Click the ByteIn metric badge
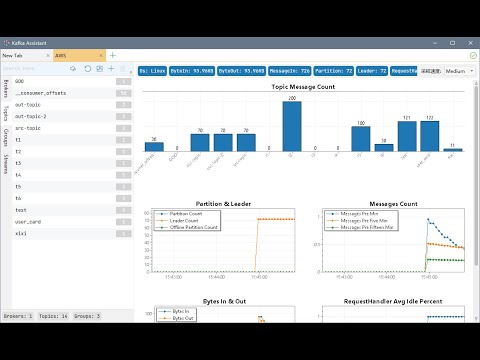The image size is (480, 360). [192, 71]
